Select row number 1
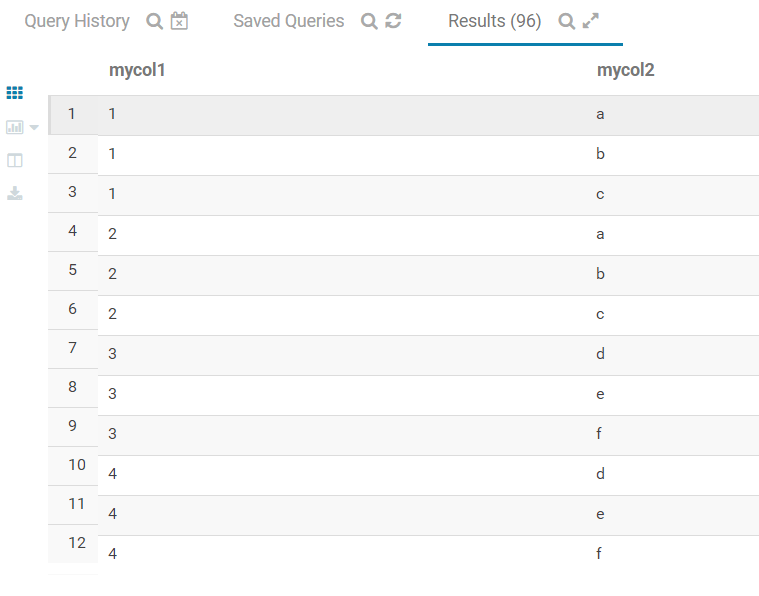This screenshot has width=759, height=596. click(72, 114)
